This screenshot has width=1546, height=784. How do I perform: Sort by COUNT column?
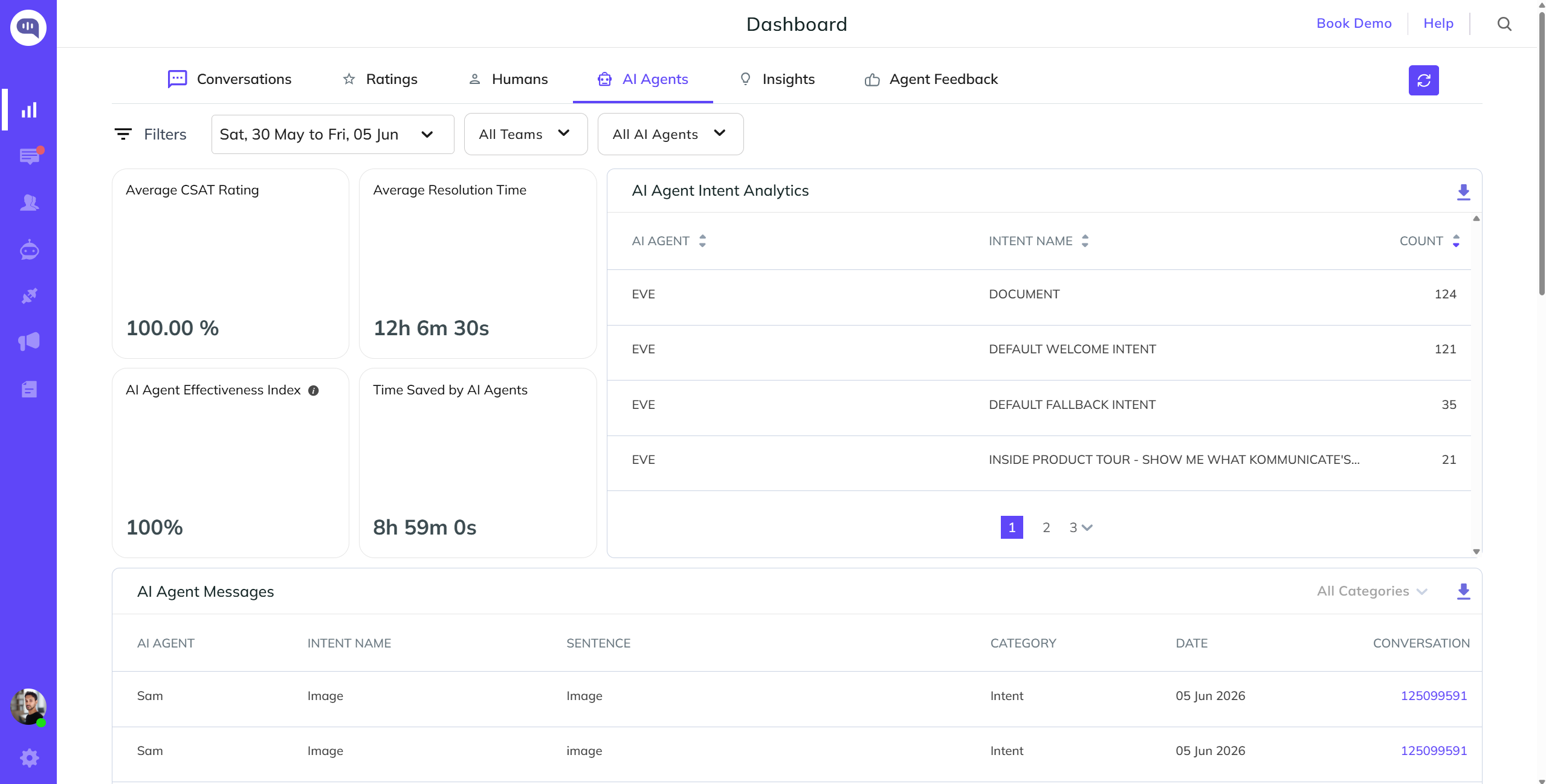coord(1456,241)
